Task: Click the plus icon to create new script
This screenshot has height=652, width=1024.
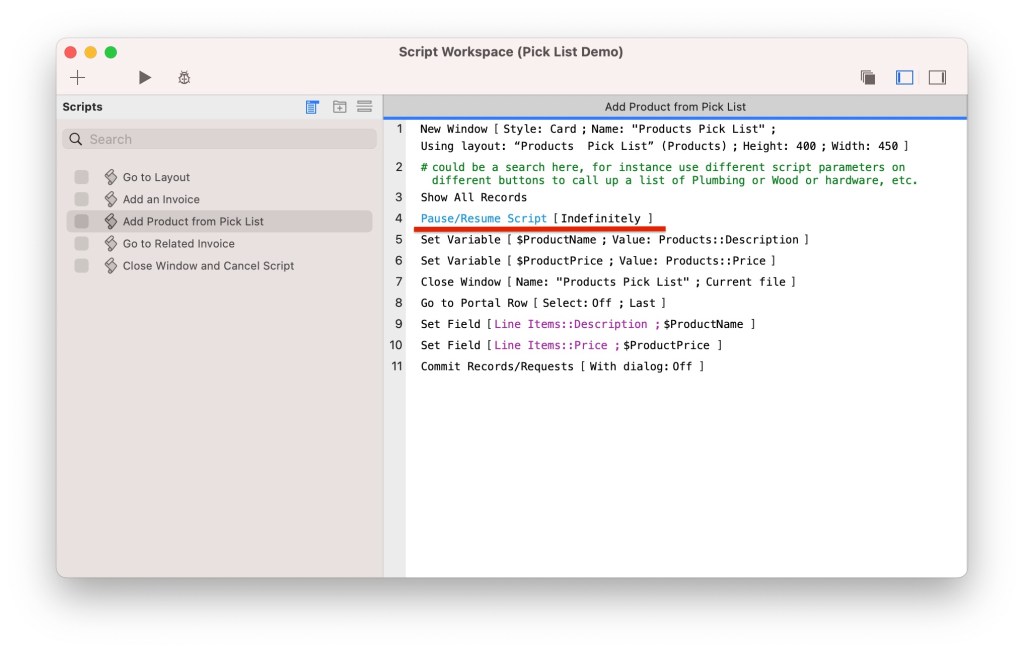Action: coord(77,78)
